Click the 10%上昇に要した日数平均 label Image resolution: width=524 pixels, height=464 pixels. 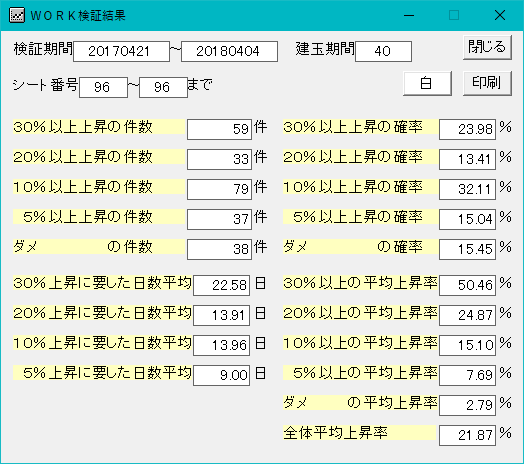102,343
